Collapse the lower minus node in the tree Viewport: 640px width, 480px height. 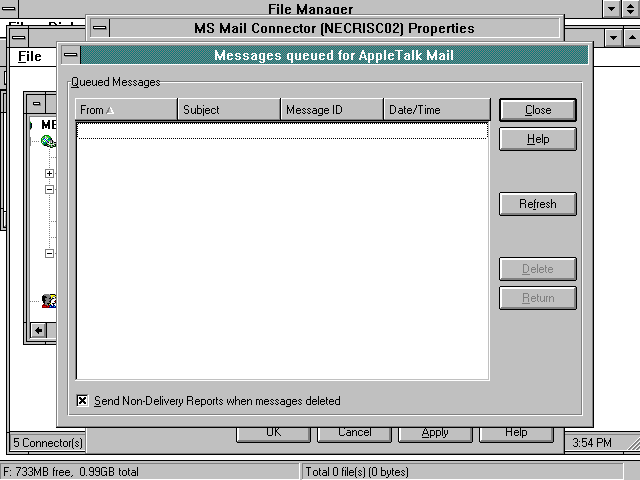(49, 253)
